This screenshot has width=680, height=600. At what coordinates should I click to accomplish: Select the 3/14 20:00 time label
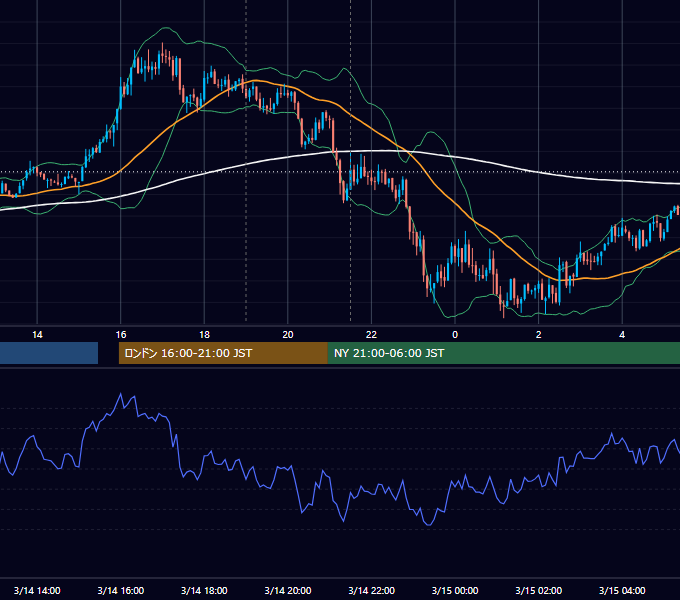point(288,590)
